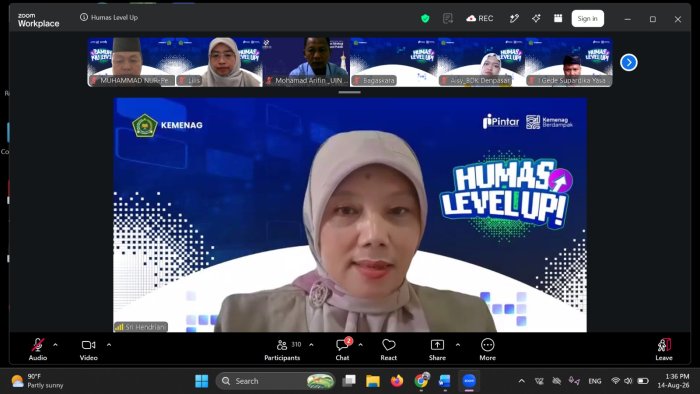This screenshot has width=700, height=394.
Task: Click the Sri Hendriani name label
Action: click(x=141, y=327)
